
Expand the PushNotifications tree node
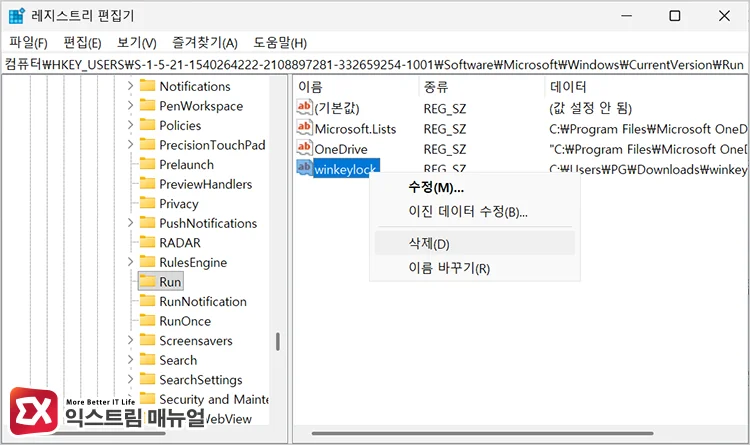coord(130,223)
